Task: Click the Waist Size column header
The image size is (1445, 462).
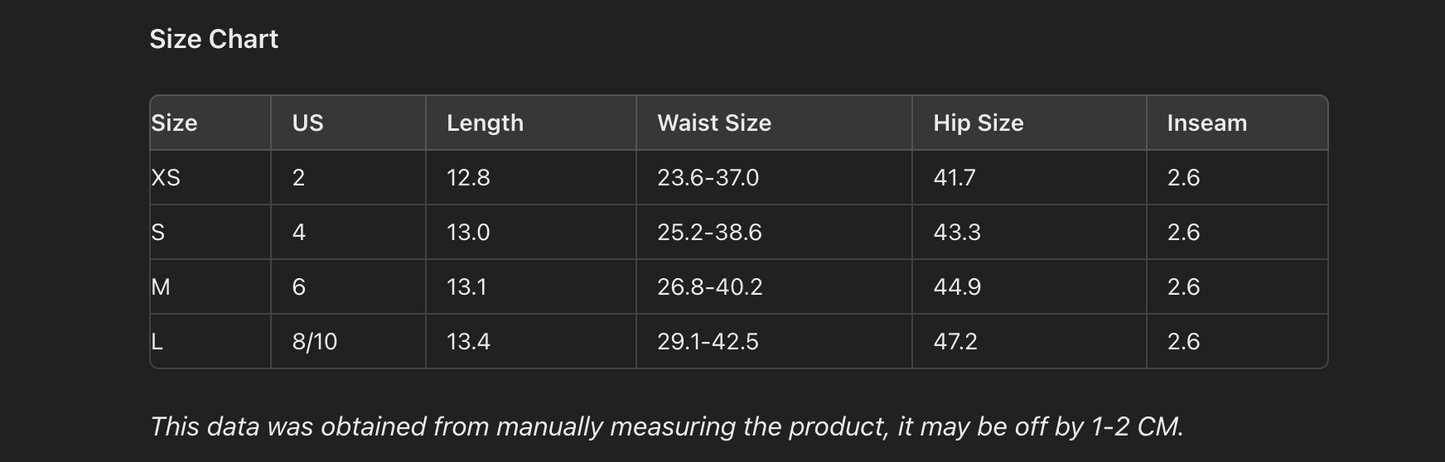Action: pyautogui.click(x=714, y=123)
